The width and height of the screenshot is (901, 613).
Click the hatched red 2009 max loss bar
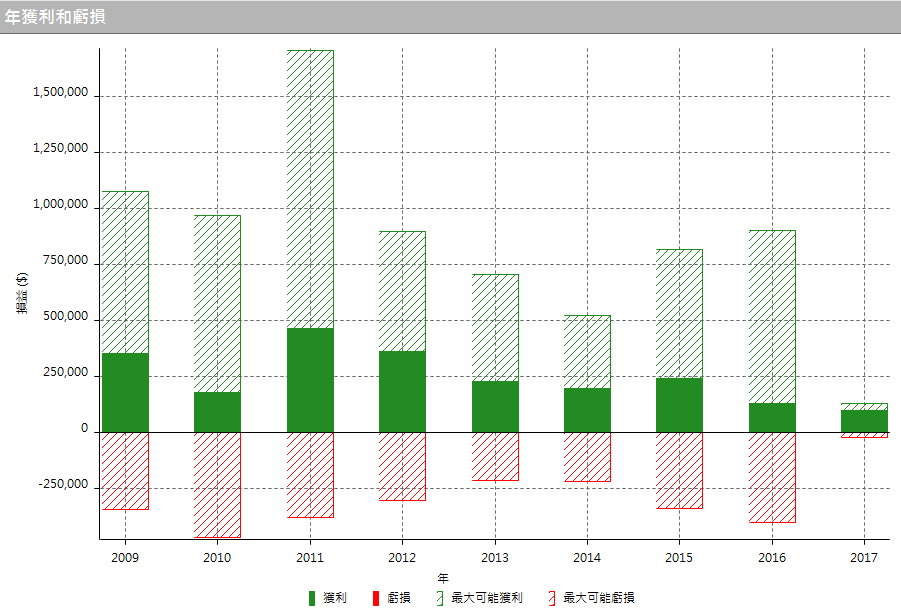tap(125, 471)
